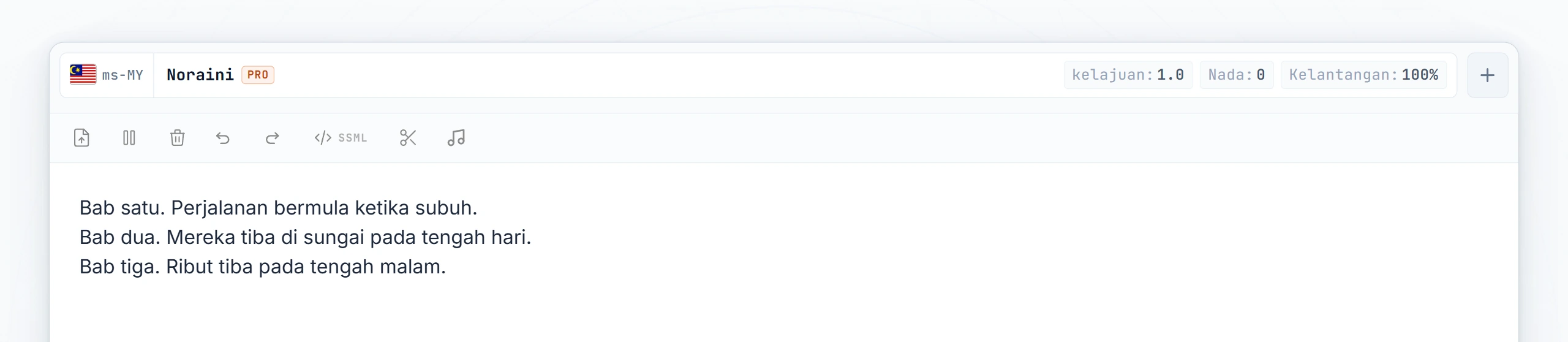Add a new voice block with plus
1568x342 pixels.
(x=1487, y=75)
